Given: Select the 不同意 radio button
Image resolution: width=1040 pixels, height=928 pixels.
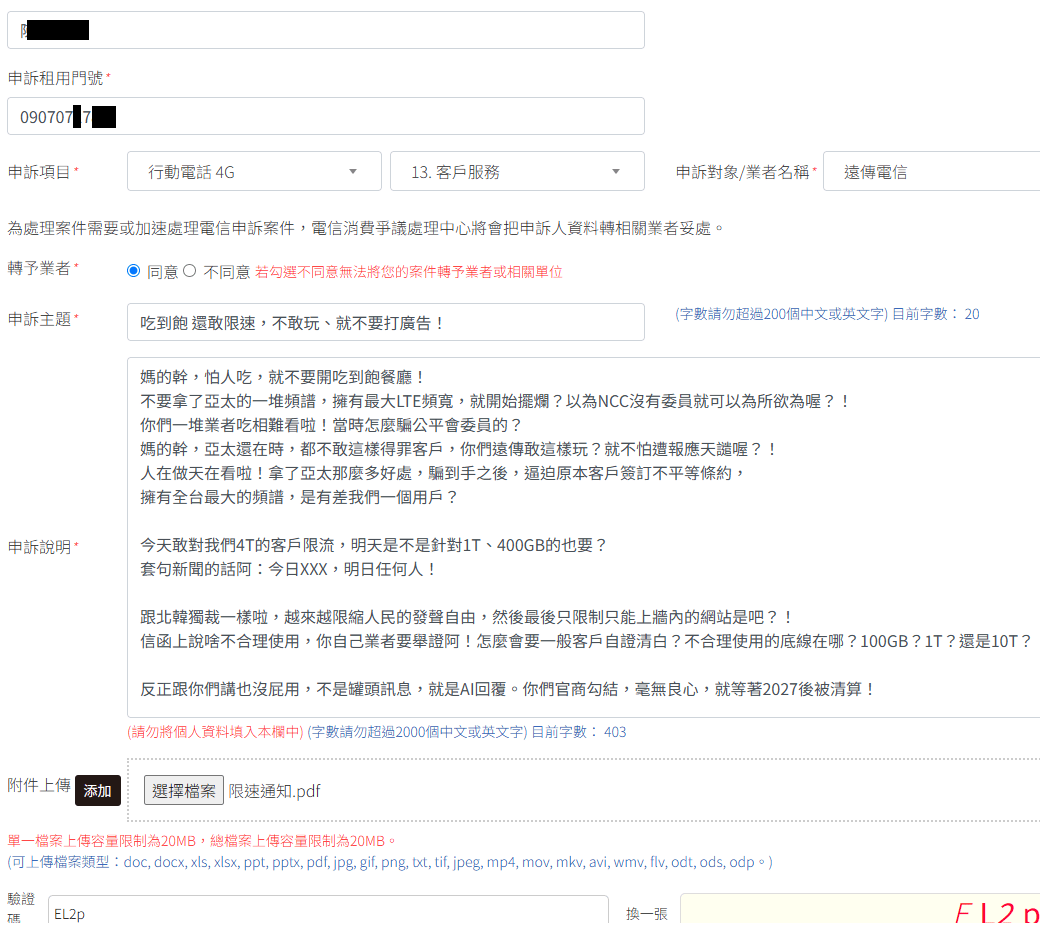Looking at the screenshot, I should 190,271.
